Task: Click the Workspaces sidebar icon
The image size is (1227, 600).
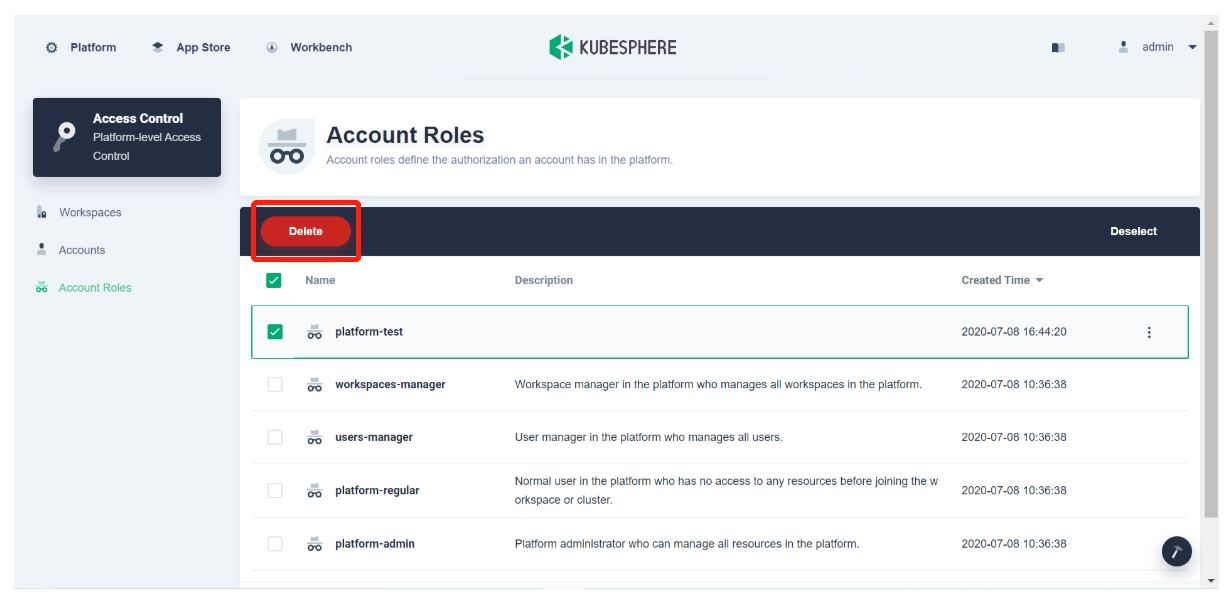Action: tap(42, 213)
